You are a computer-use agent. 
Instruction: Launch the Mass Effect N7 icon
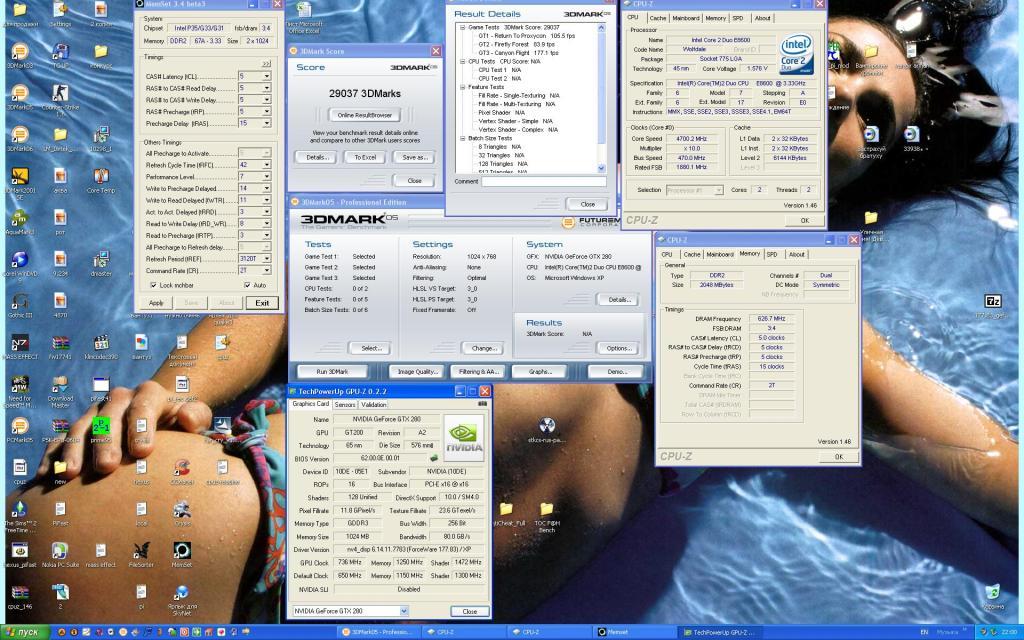[20, 343]
